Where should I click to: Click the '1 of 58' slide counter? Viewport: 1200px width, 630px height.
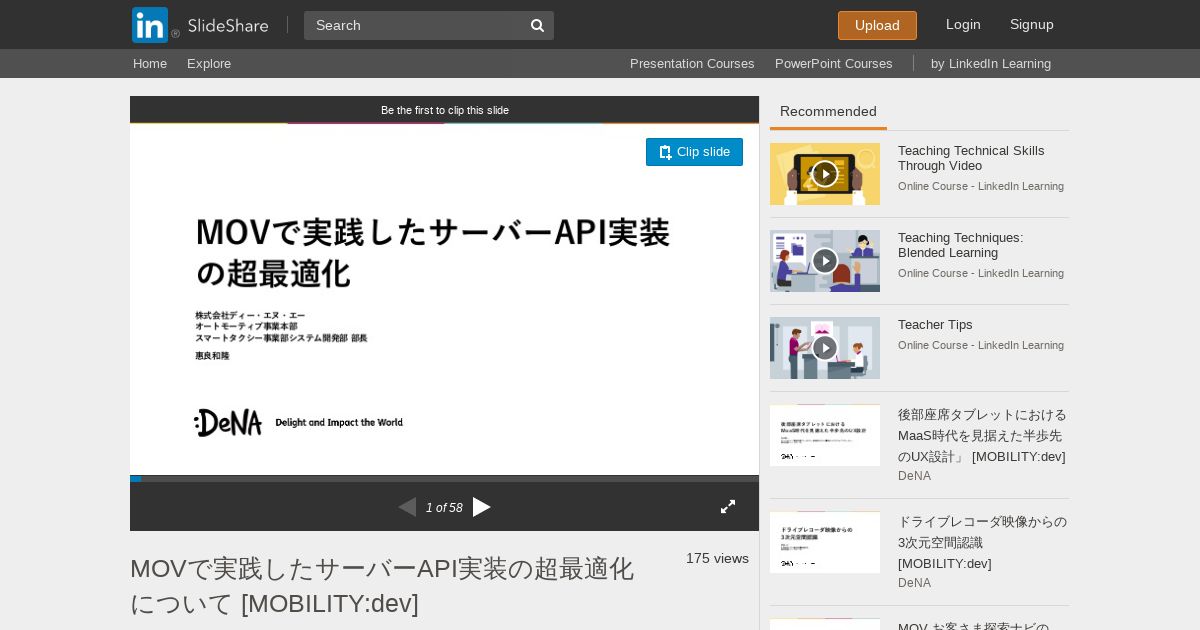[x=444, y=508]
